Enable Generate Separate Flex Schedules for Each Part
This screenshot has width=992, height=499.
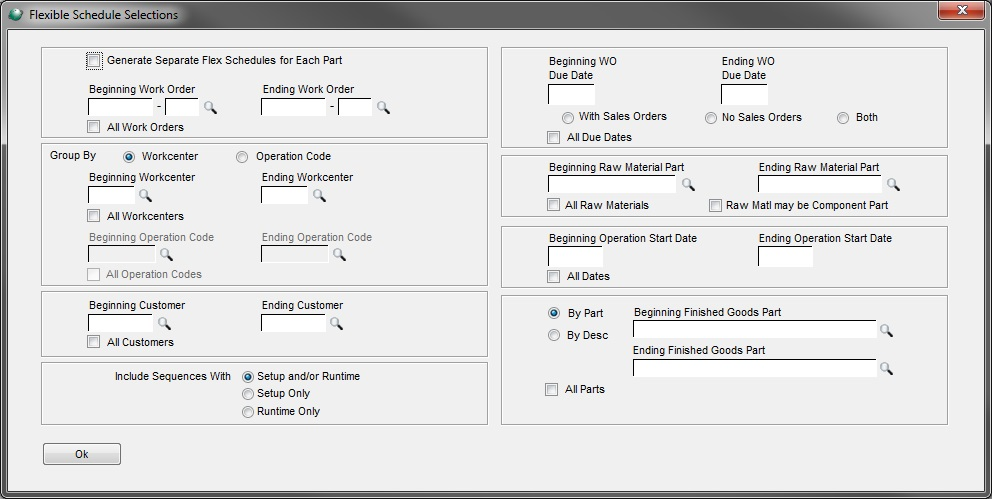pyautogui.click(x=94, y=61)
